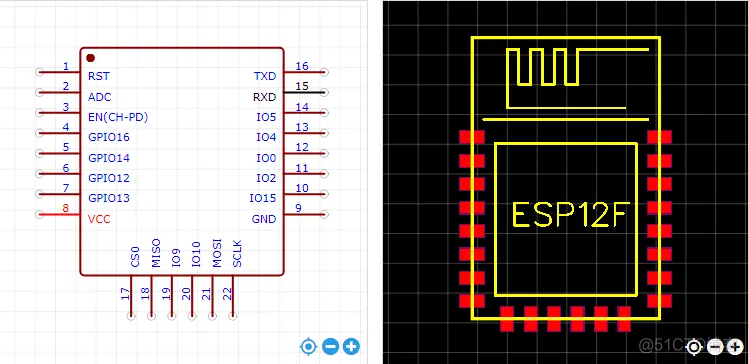Screen dimensions: 748x364
Task: Zoom in on the PCB footprint preview
Action: pos(735,348)
